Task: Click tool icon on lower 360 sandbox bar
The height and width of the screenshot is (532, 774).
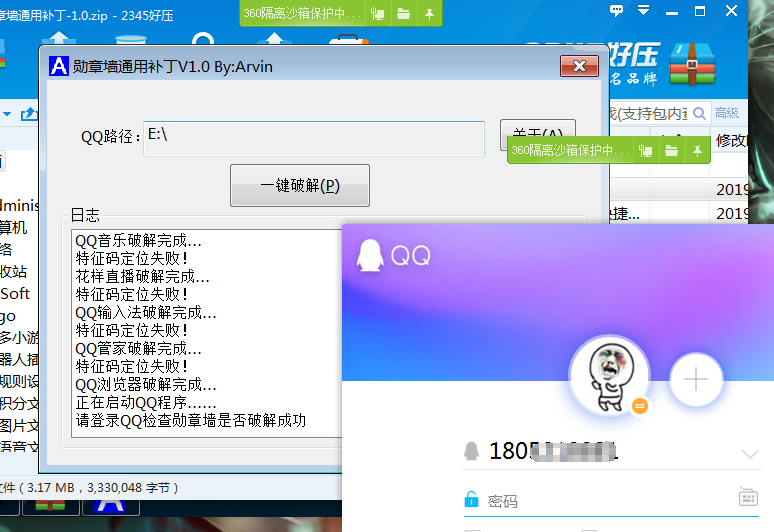Action: tap(645, 151)
